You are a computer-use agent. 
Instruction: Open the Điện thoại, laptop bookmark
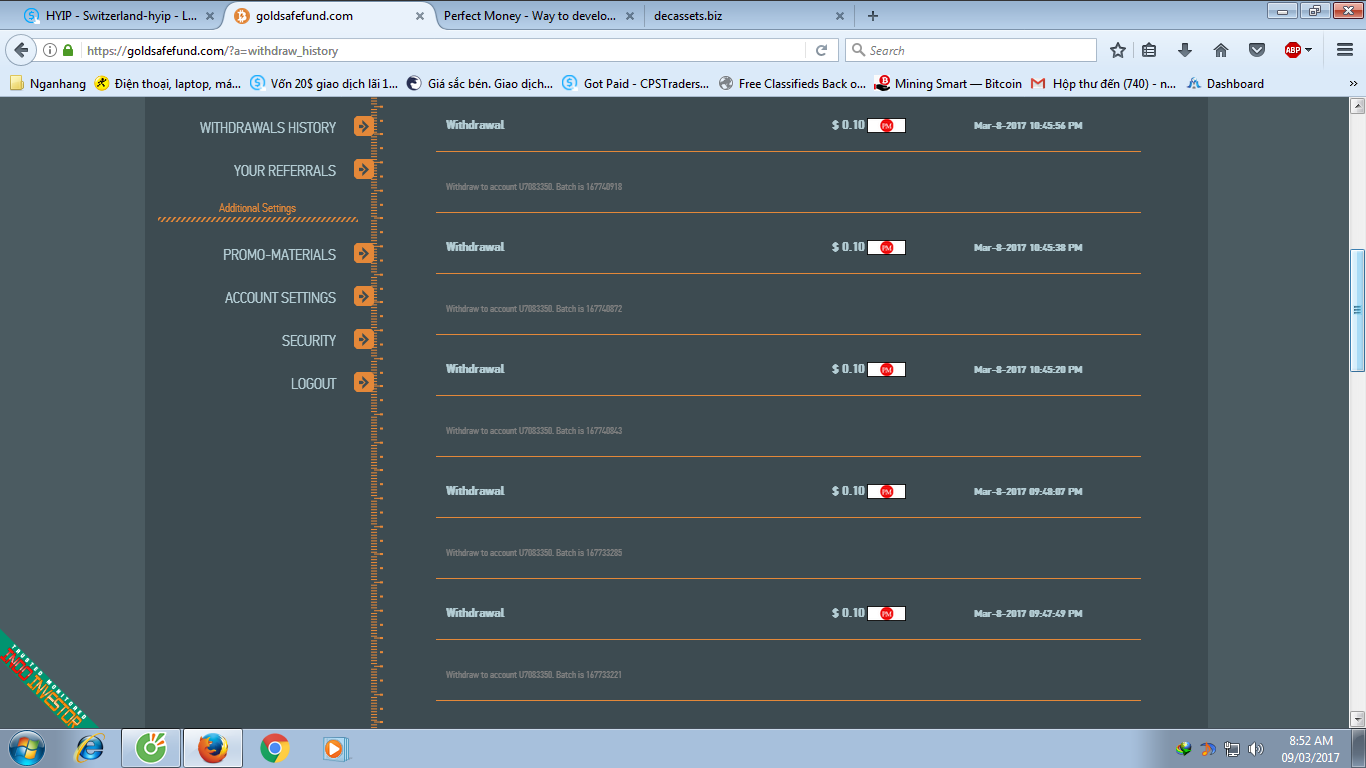tap(167, 84)
